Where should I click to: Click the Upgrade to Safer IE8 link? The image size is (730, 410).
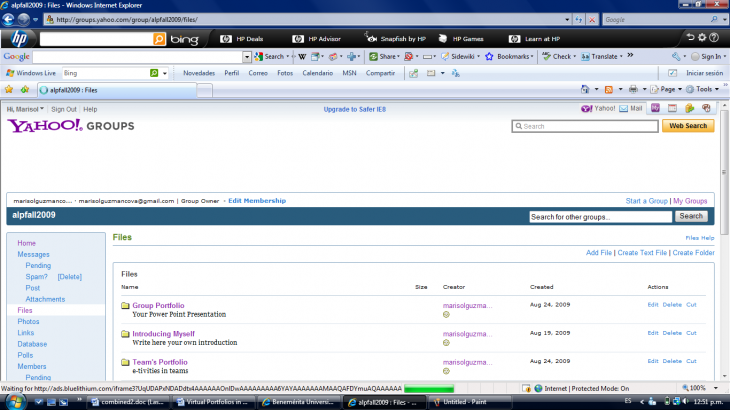click(355, 109)
